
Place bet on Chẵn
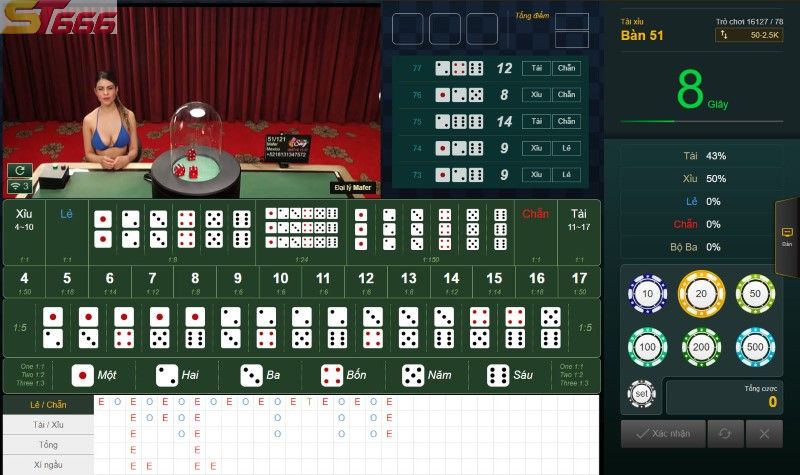[535, 232]
